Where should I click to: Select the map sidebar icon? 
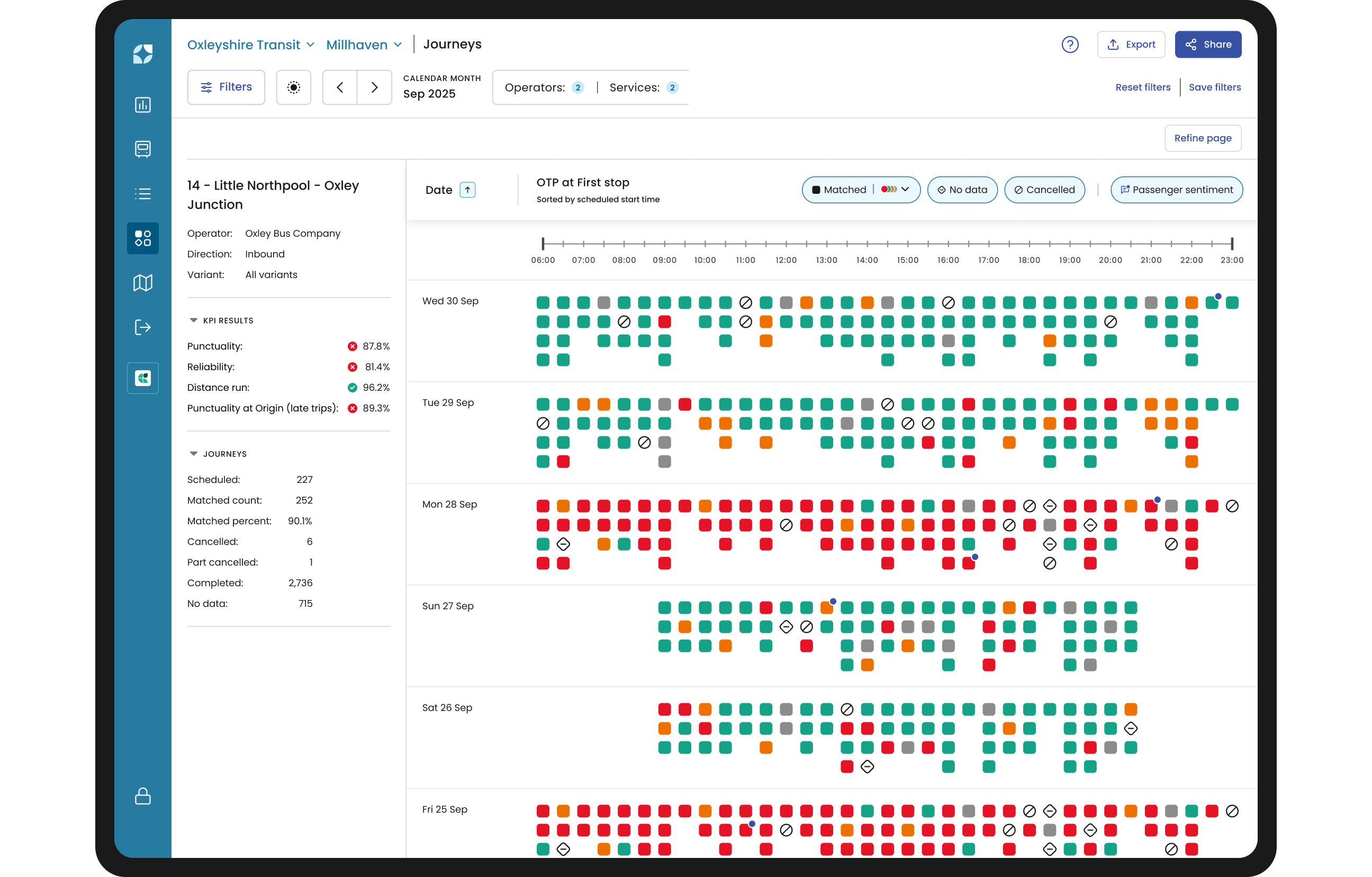click(142, 283)
